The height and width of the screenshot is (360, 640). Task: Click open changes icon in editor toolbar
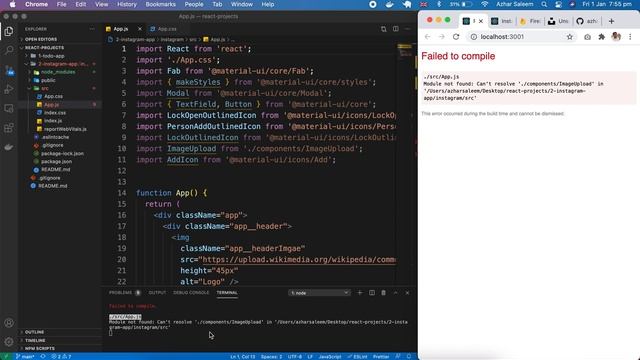384,29
